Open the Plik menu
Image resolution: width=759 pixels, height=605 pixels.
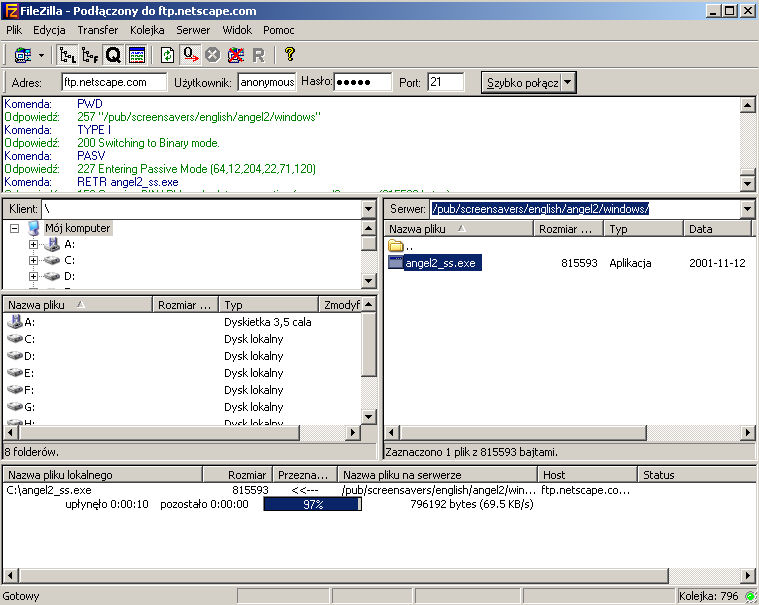point(14,30)
